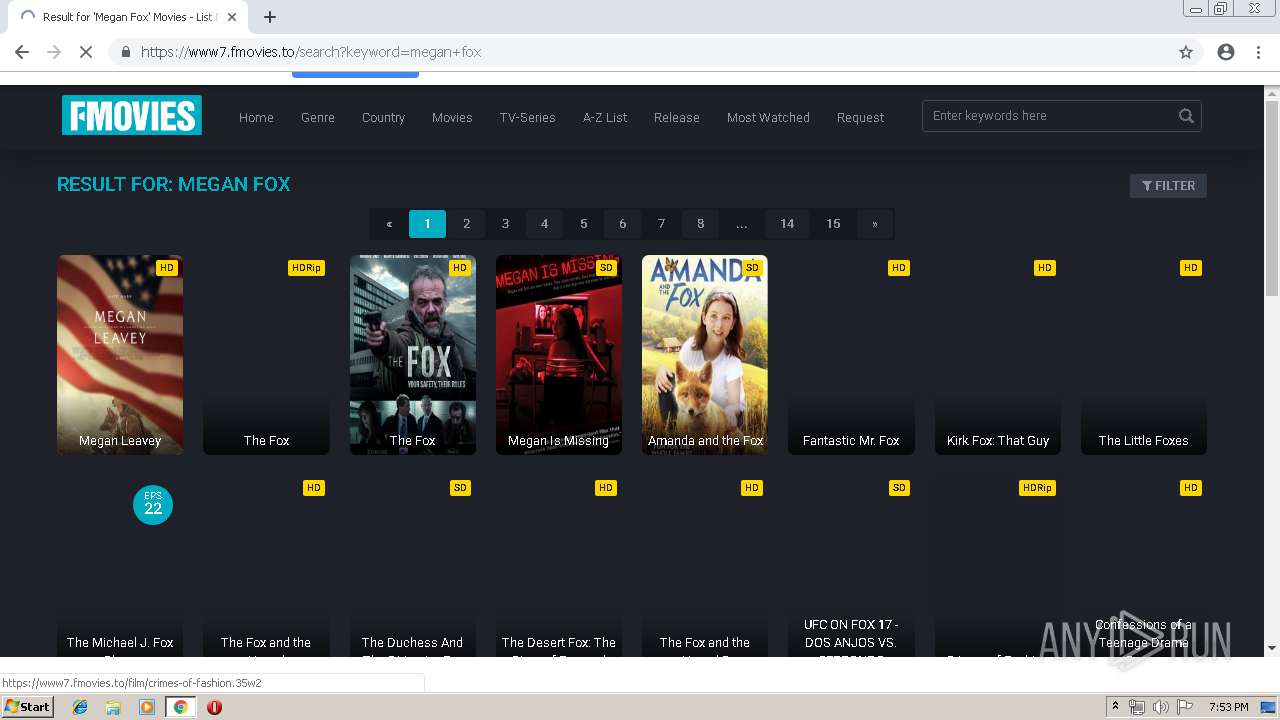Open the Home menu item
This screenshot has width=1280, height=720.
(x=256, y=117)
